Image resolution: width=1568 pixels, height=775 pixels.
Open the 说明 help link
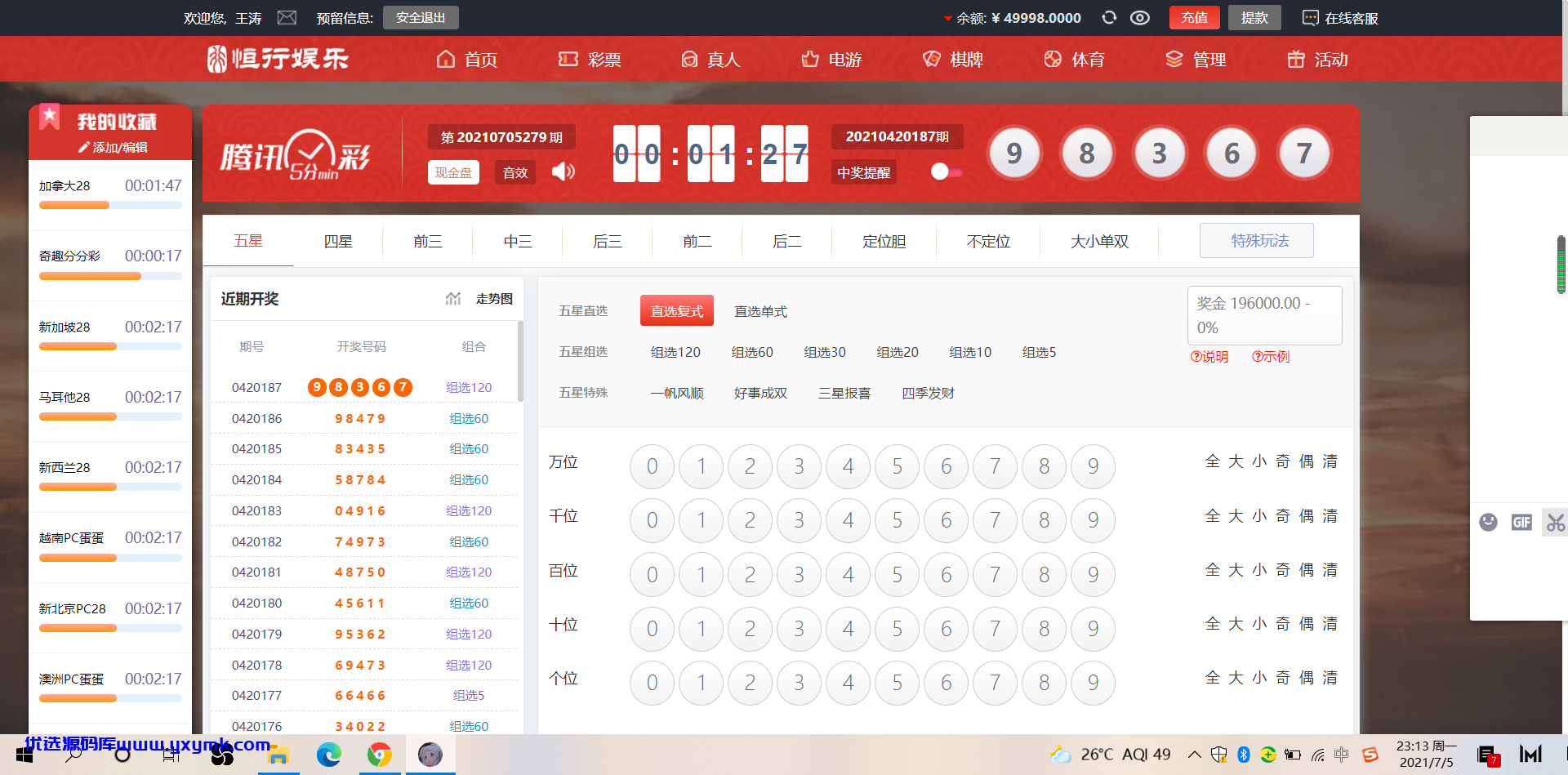tap(1209, 357)
